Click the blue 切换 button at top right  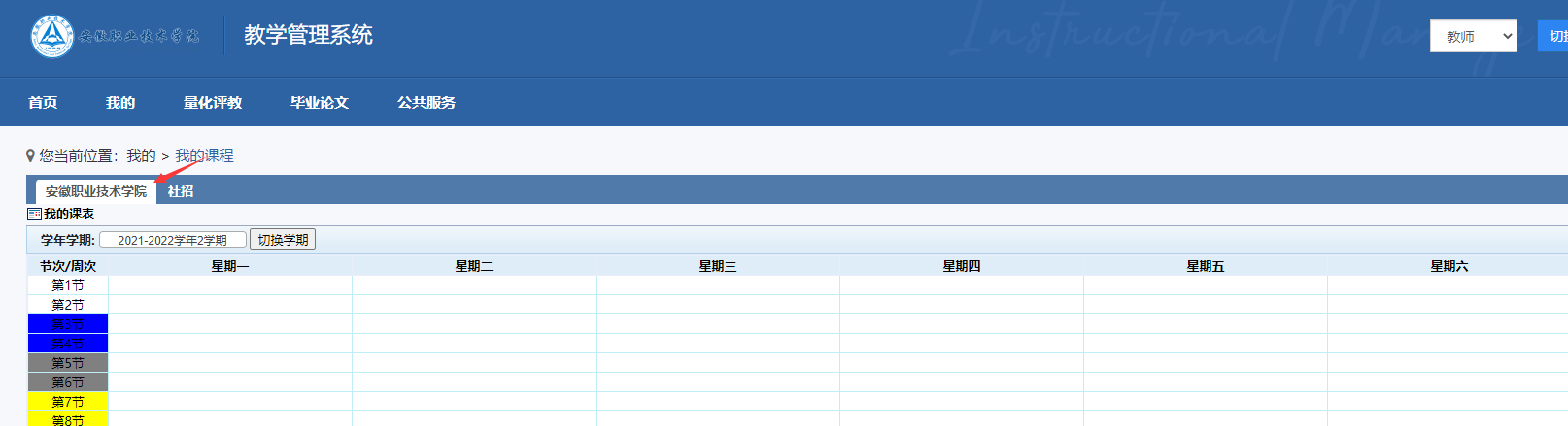coord(1555,37)
